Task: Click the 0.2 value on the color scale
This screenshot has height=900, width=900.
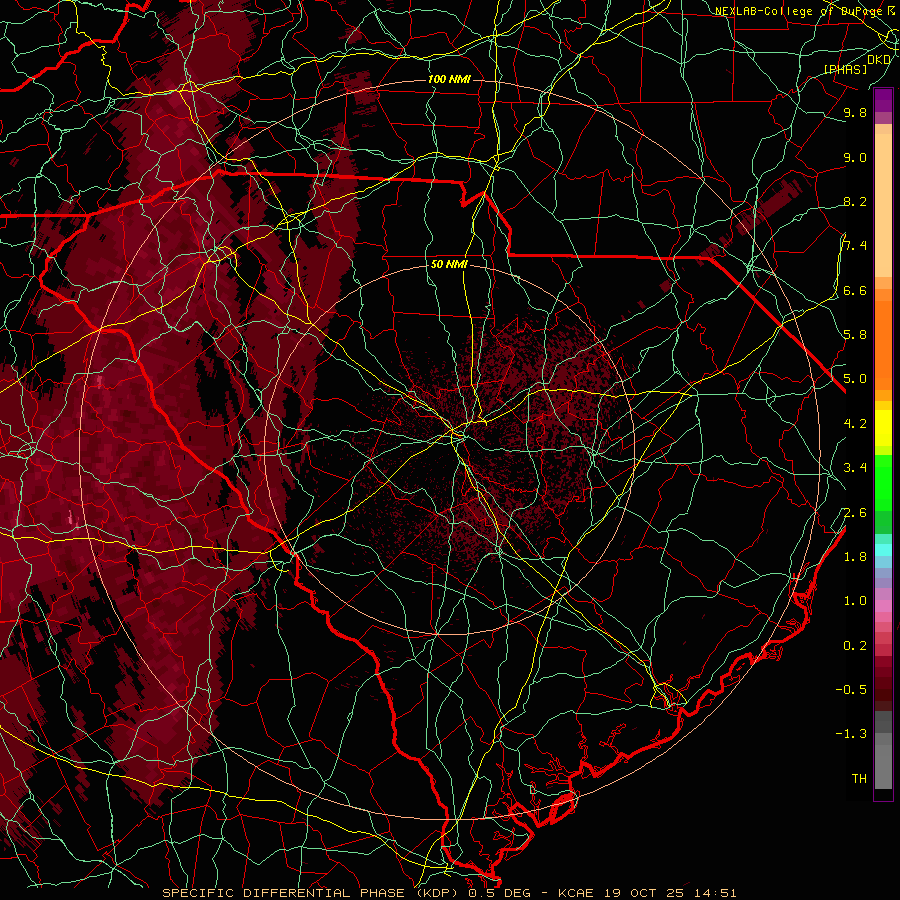Action: 855,646
